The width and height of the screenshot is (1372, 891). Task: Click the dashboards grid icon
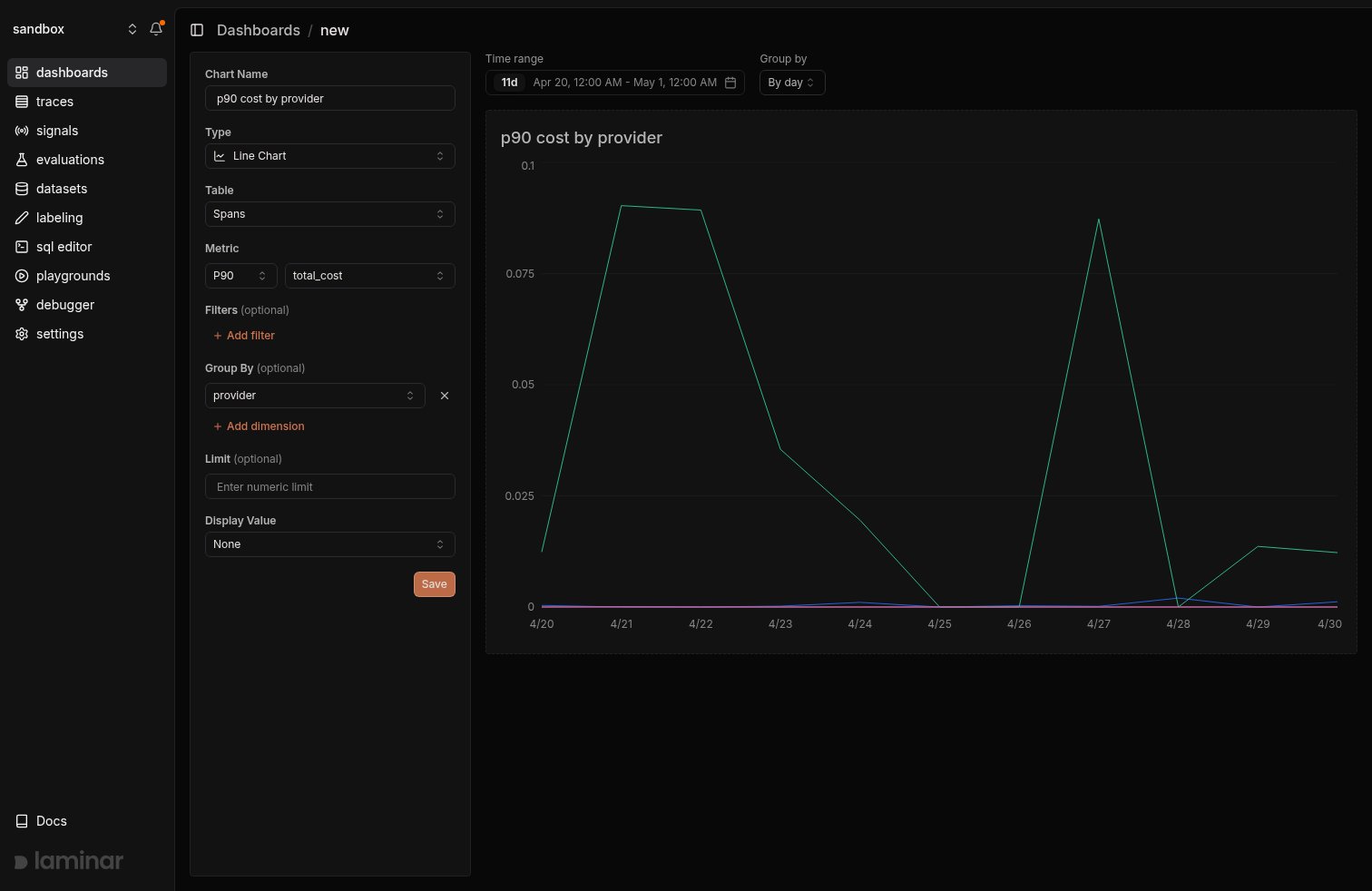22,73
